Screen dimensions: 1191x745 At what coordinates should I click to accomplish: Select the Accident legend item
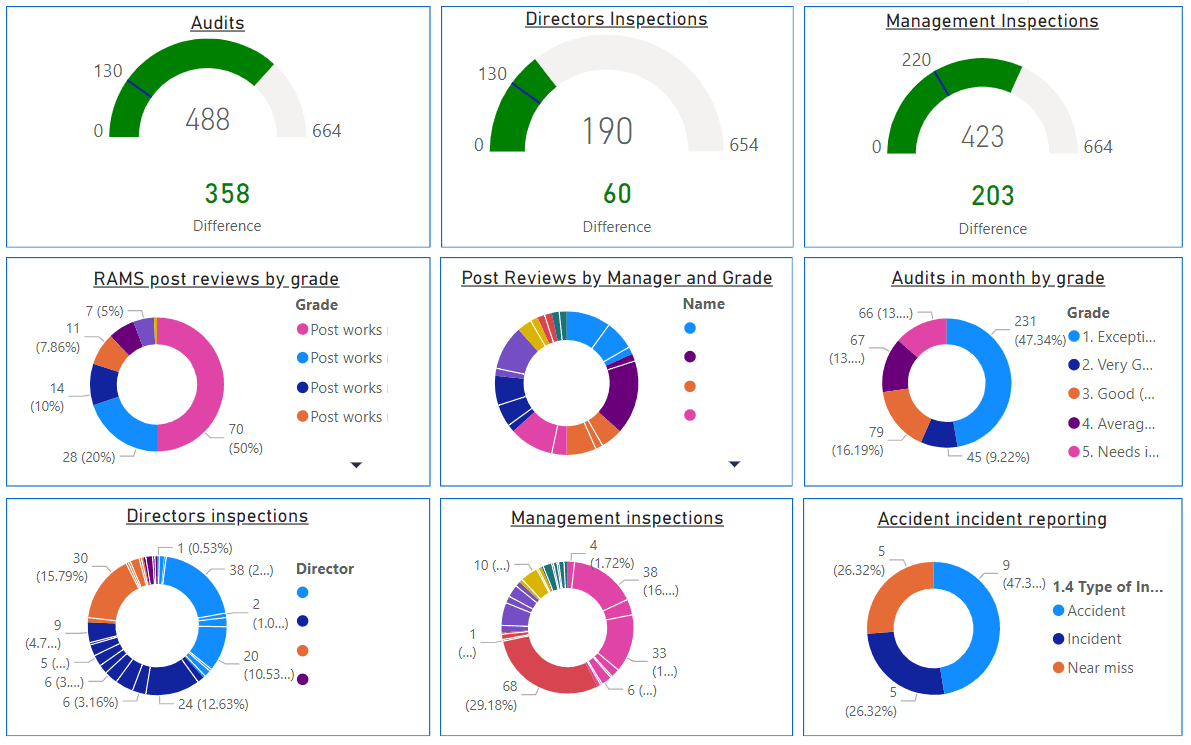point(1089,611)
